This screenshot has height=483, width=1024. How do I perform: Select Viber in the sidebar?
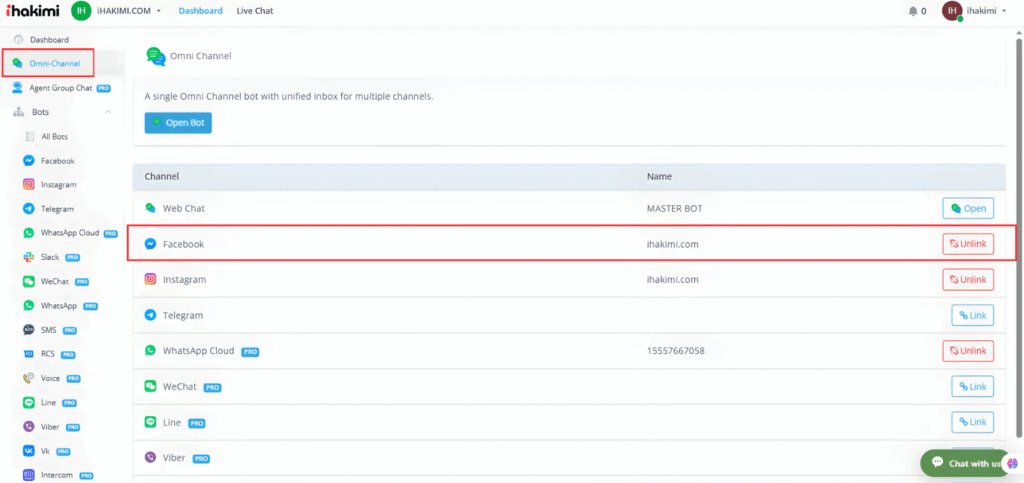(51, 427)
